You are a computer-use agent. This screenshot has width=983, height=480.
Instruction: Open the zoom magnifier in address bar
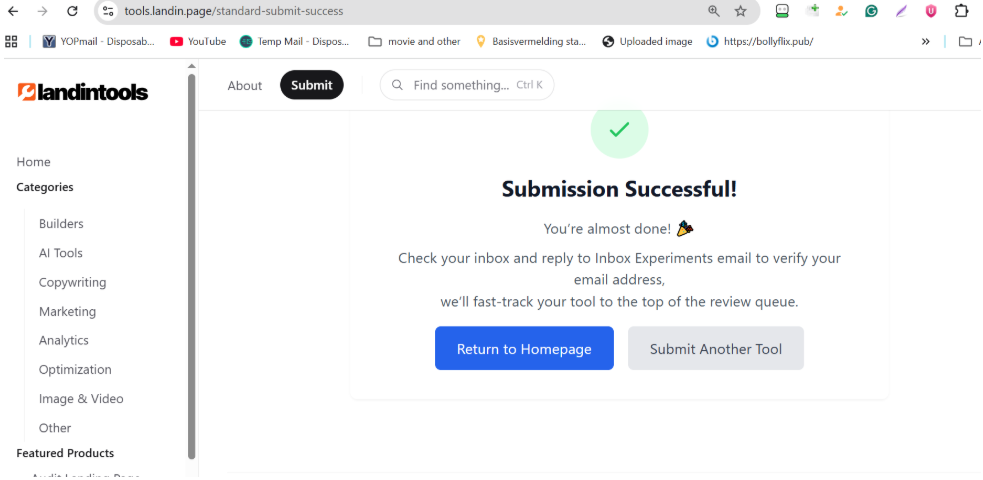[714, 11]
